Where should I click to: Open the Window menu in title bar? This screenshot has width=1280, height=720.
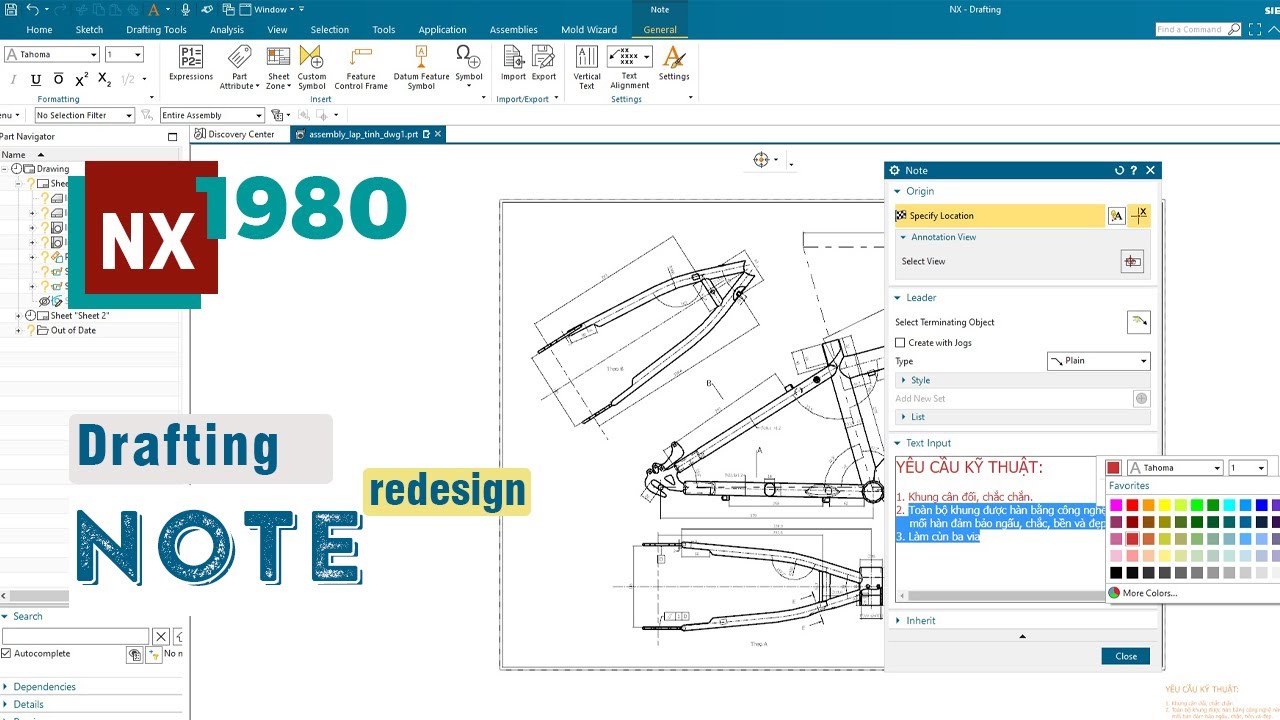click(x=270, y=9)
